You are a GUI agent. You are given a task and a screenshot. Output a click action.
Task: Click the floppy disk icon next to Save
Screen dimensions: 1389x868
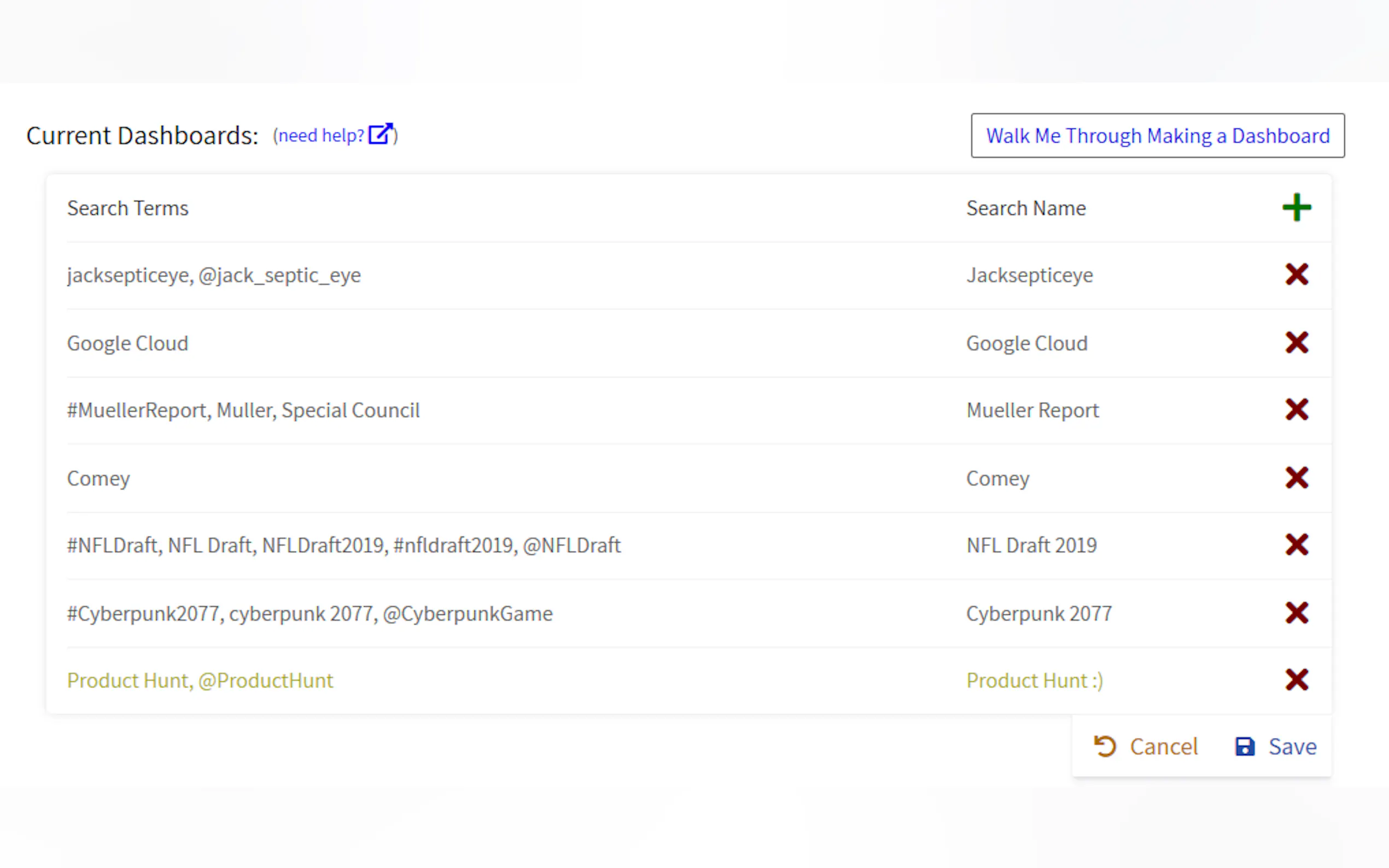1244,746
